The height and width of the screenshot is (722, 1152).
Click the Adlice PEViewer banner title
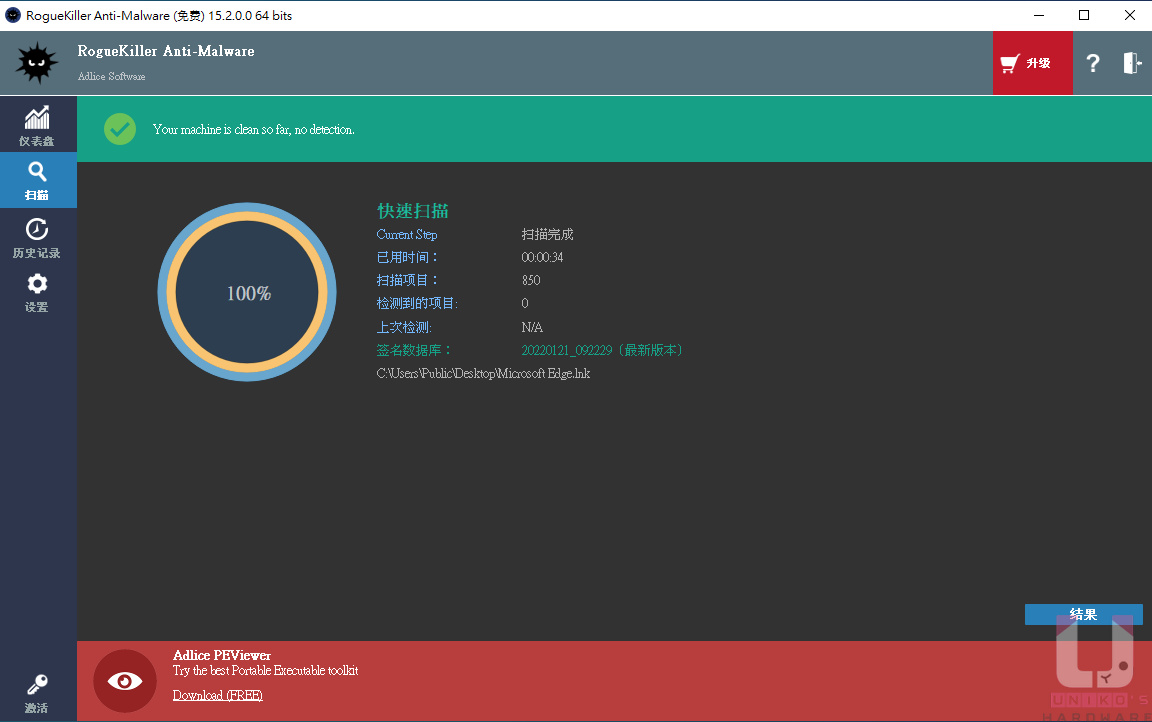point(222,655)
